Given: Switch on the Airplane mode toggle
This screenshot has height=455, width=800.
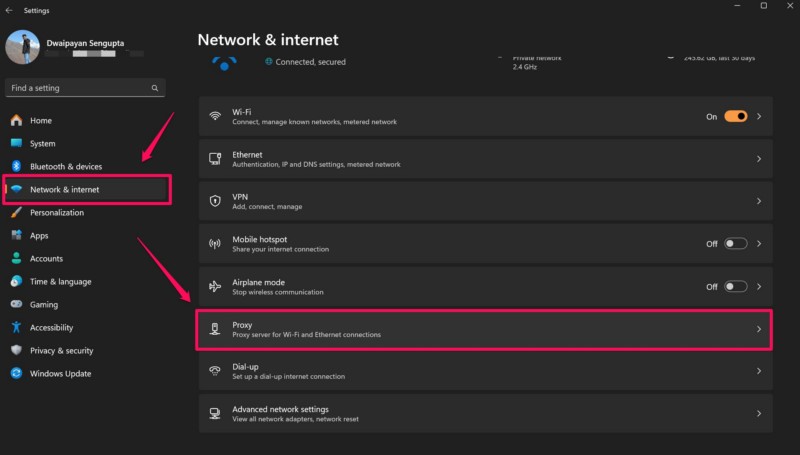Looking at the screenshot, I should (x=736, y=286).
